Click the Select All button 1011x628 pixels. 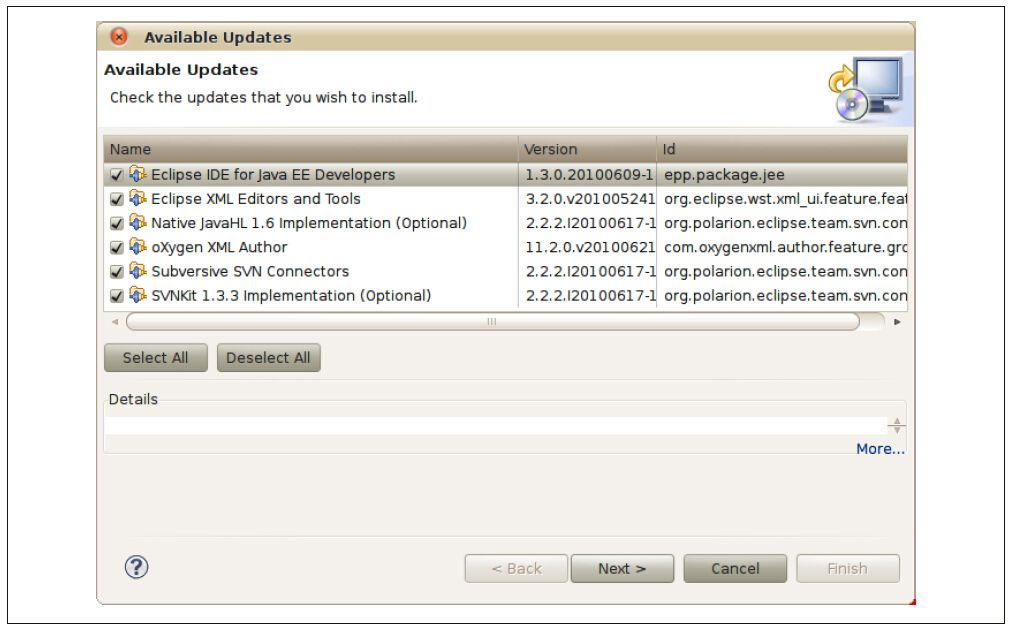click(x=155, y=358)
